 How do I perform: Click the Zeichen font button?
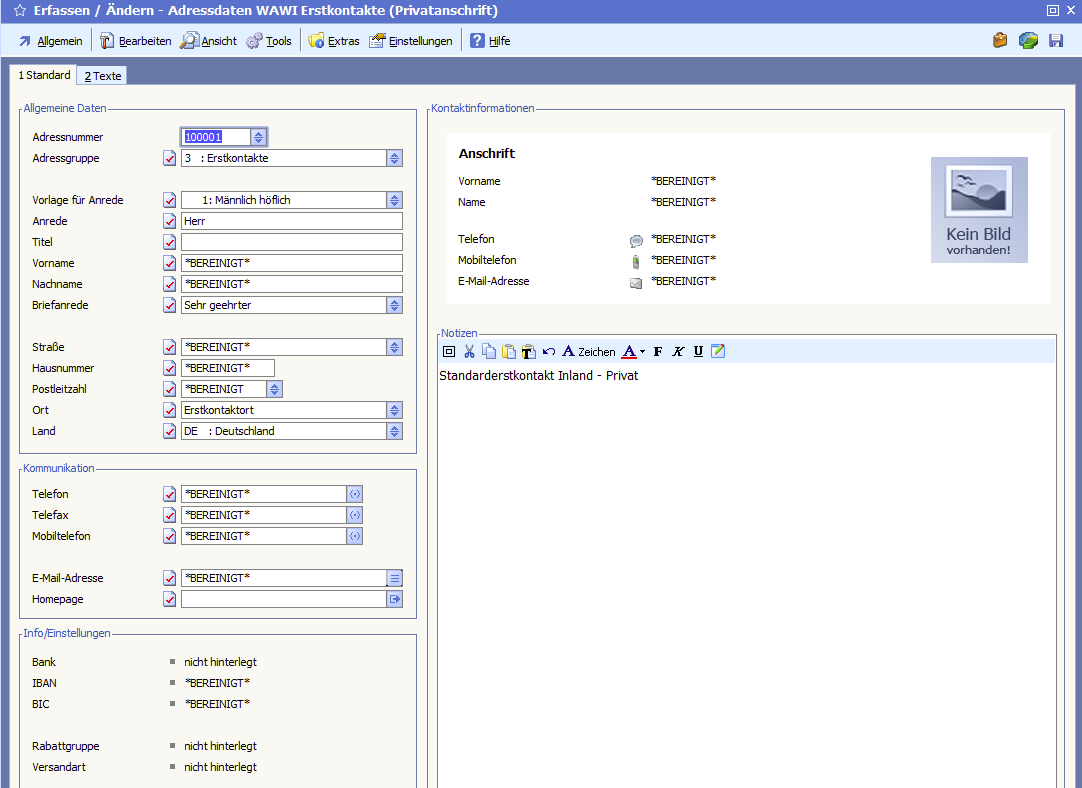(588, 351)
